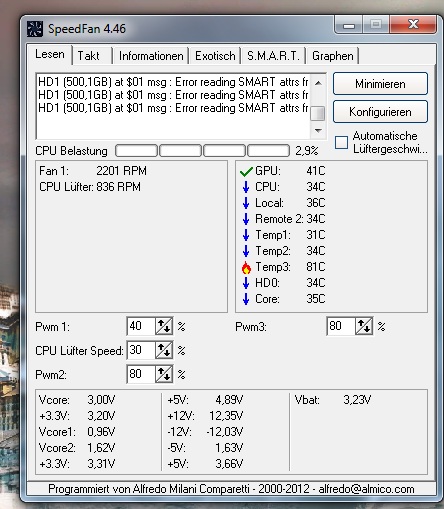Click the fourth CPU Belastung usage bar
444x509 pixels.
point(268,151)
